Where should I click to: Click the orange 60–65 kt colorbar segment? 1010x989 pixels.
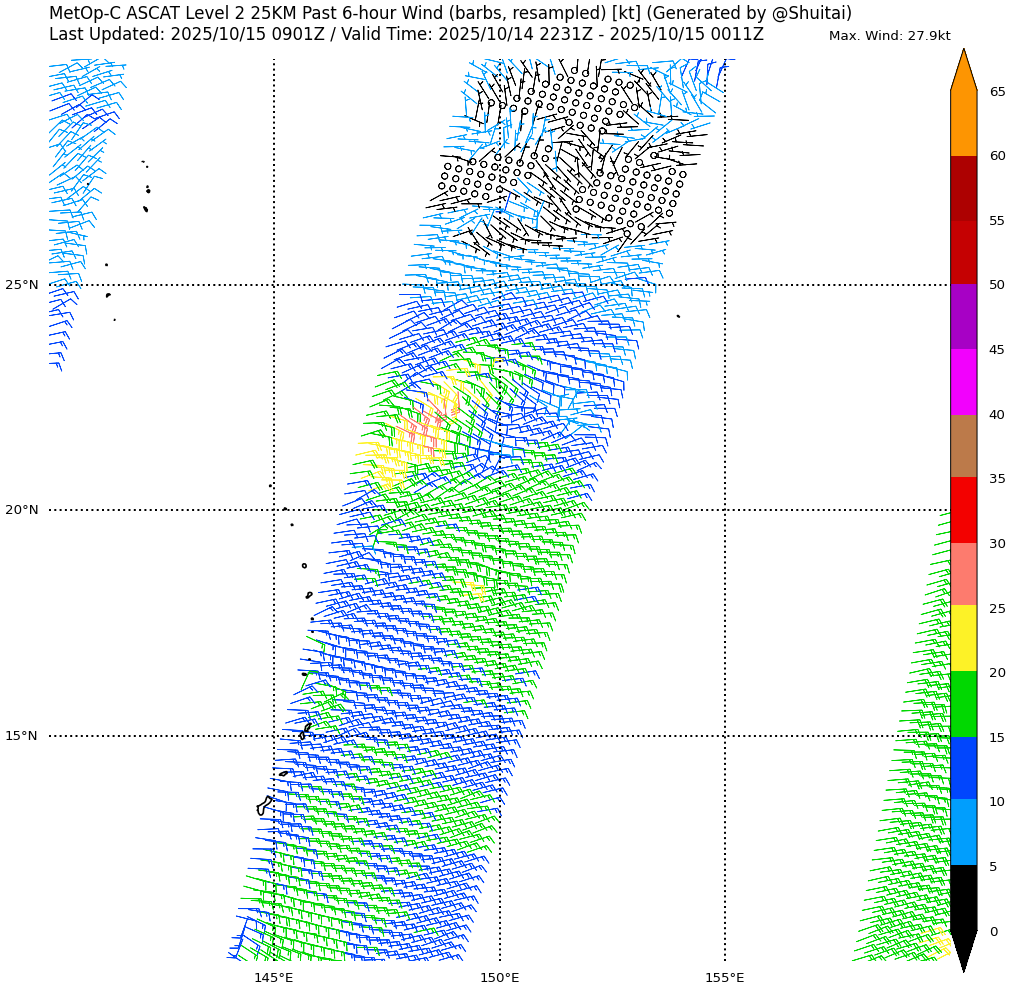click(x=963, y=123)
